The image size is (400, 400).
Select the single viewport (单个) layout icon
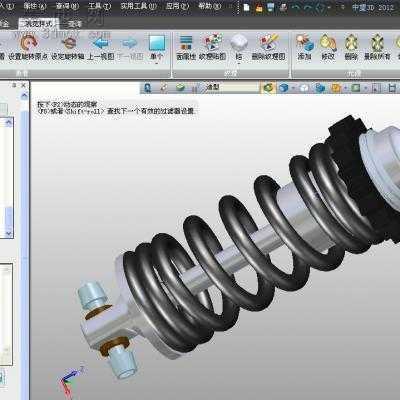click(157, 43)
